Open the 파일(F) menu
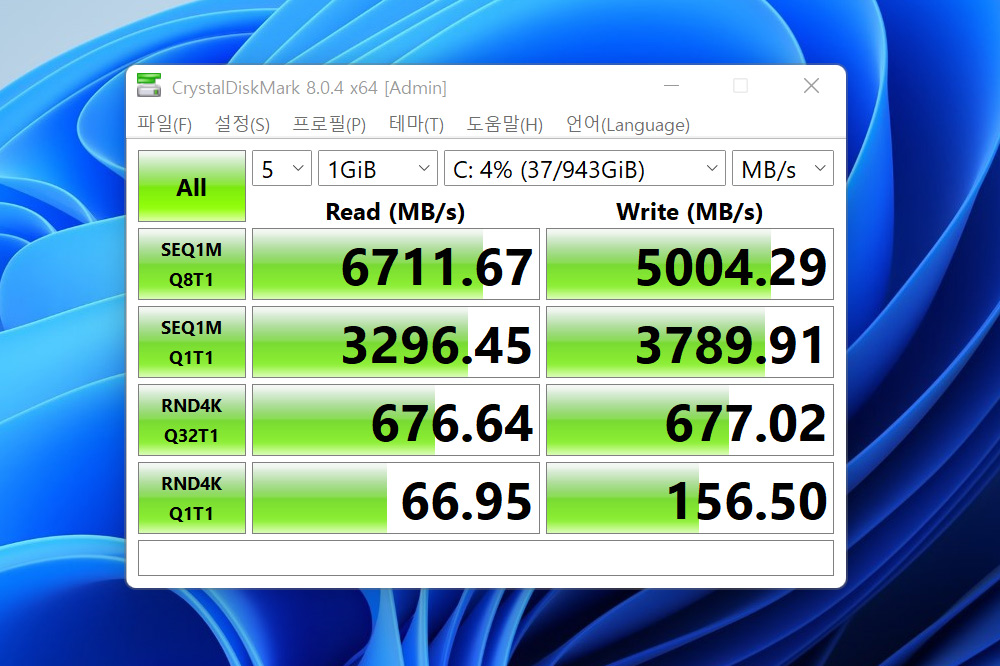 pos(164,124)
